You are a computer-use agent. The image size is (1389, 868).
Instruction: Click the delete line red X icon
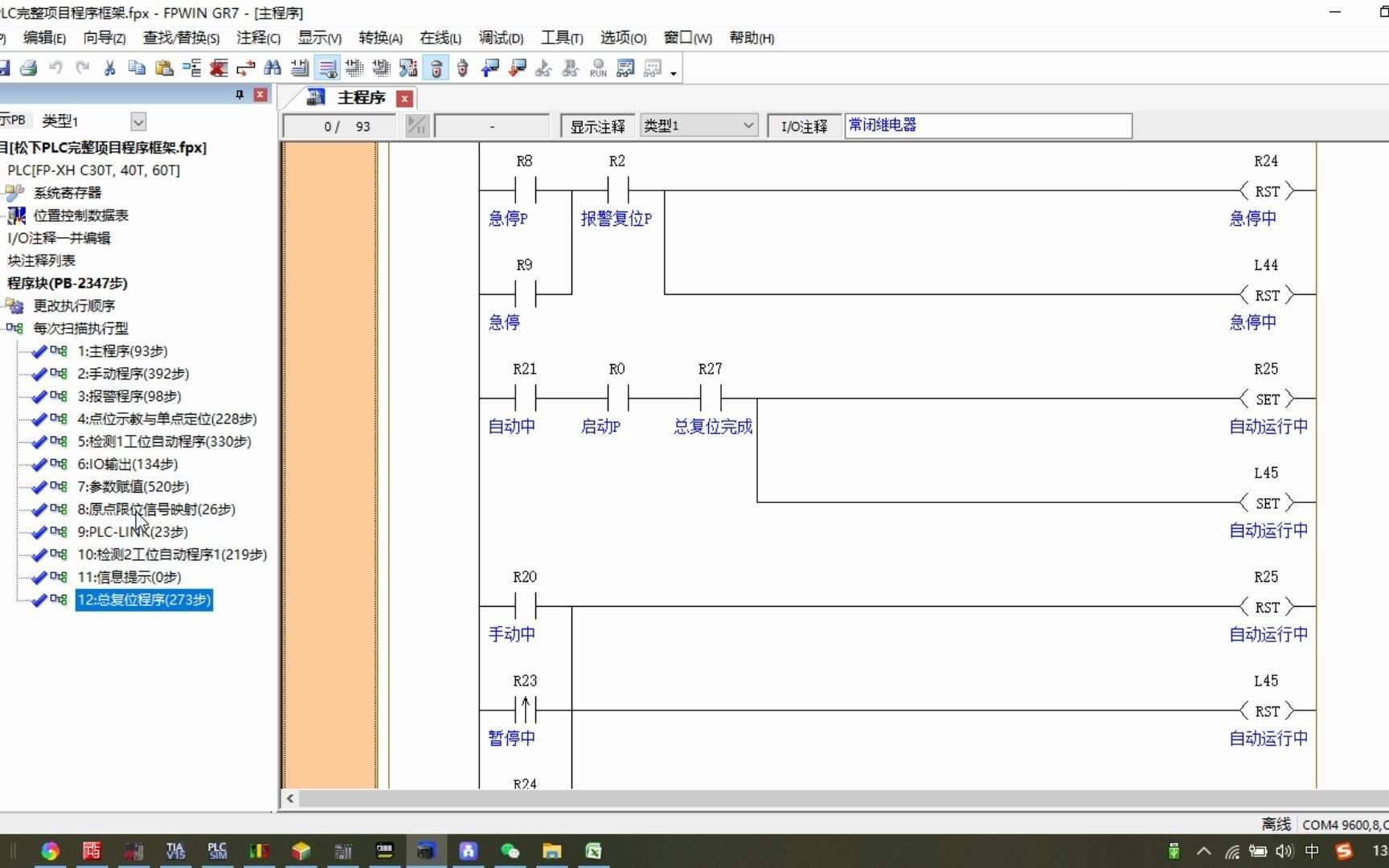(x=219, y=68)
